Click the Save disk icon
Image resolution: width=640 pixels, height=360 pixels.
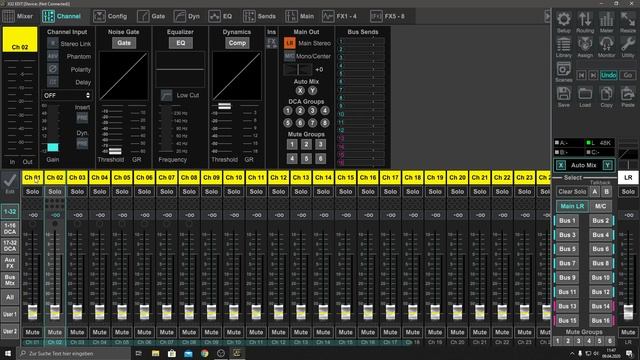564,94
